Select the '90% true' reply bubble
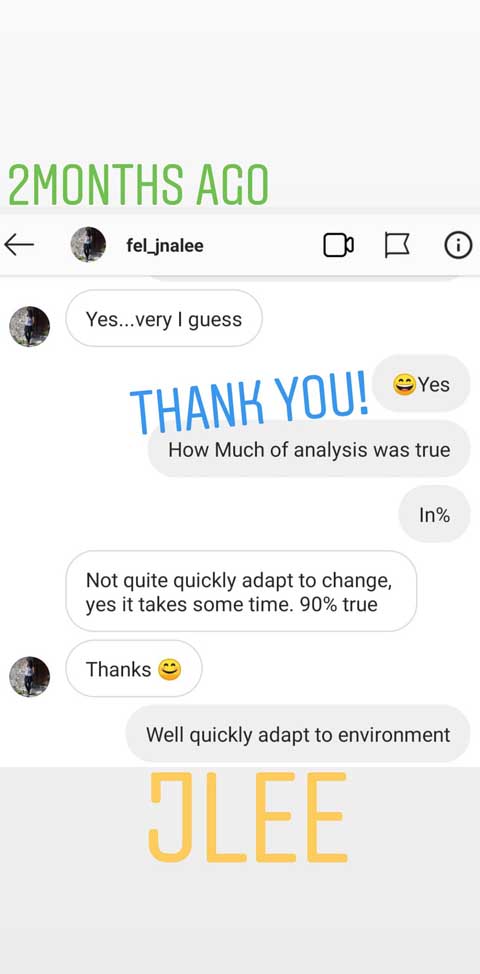The image size is (480, 974). tap(241, 591)
